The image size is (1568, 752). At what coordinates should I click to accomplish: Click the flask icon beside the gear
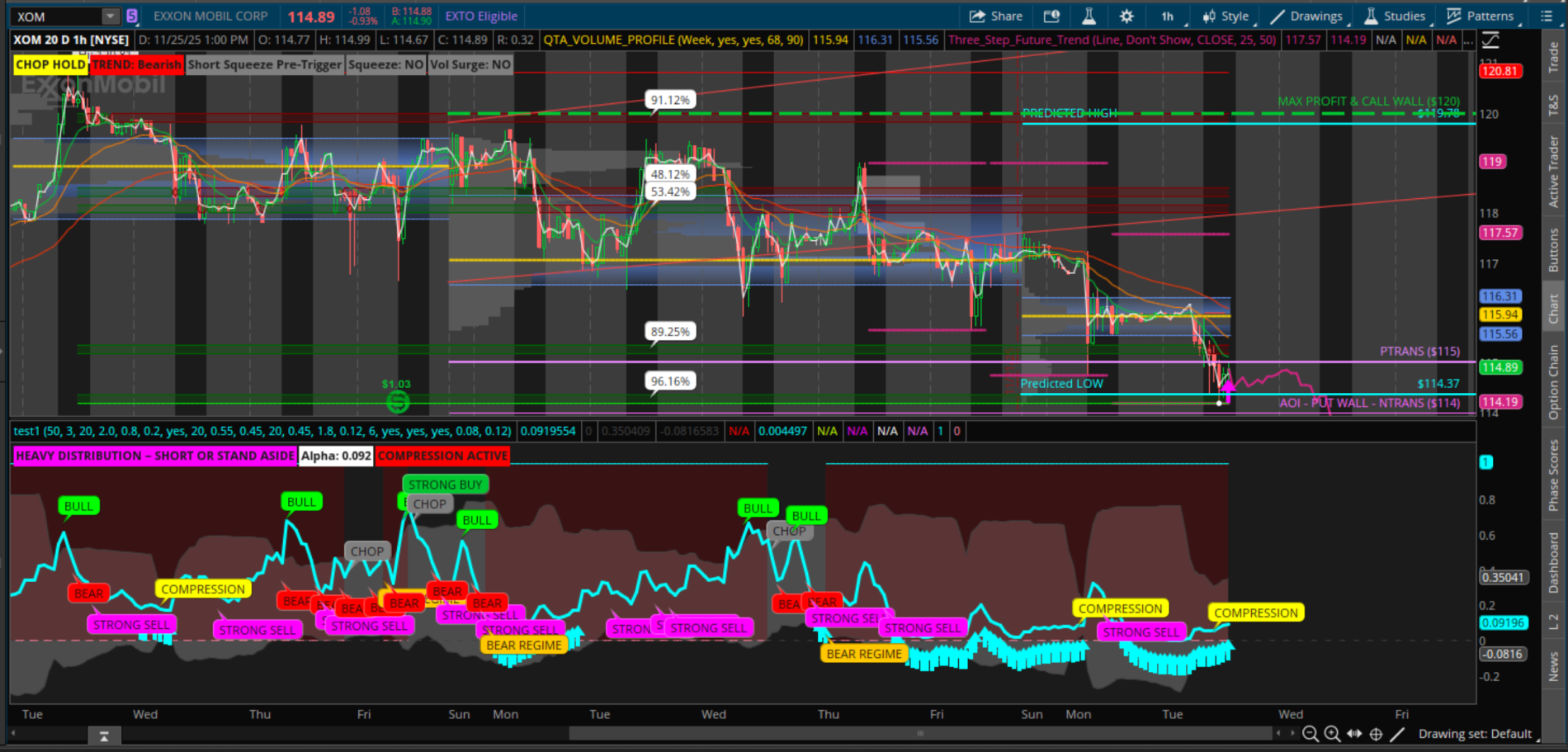1089,16
